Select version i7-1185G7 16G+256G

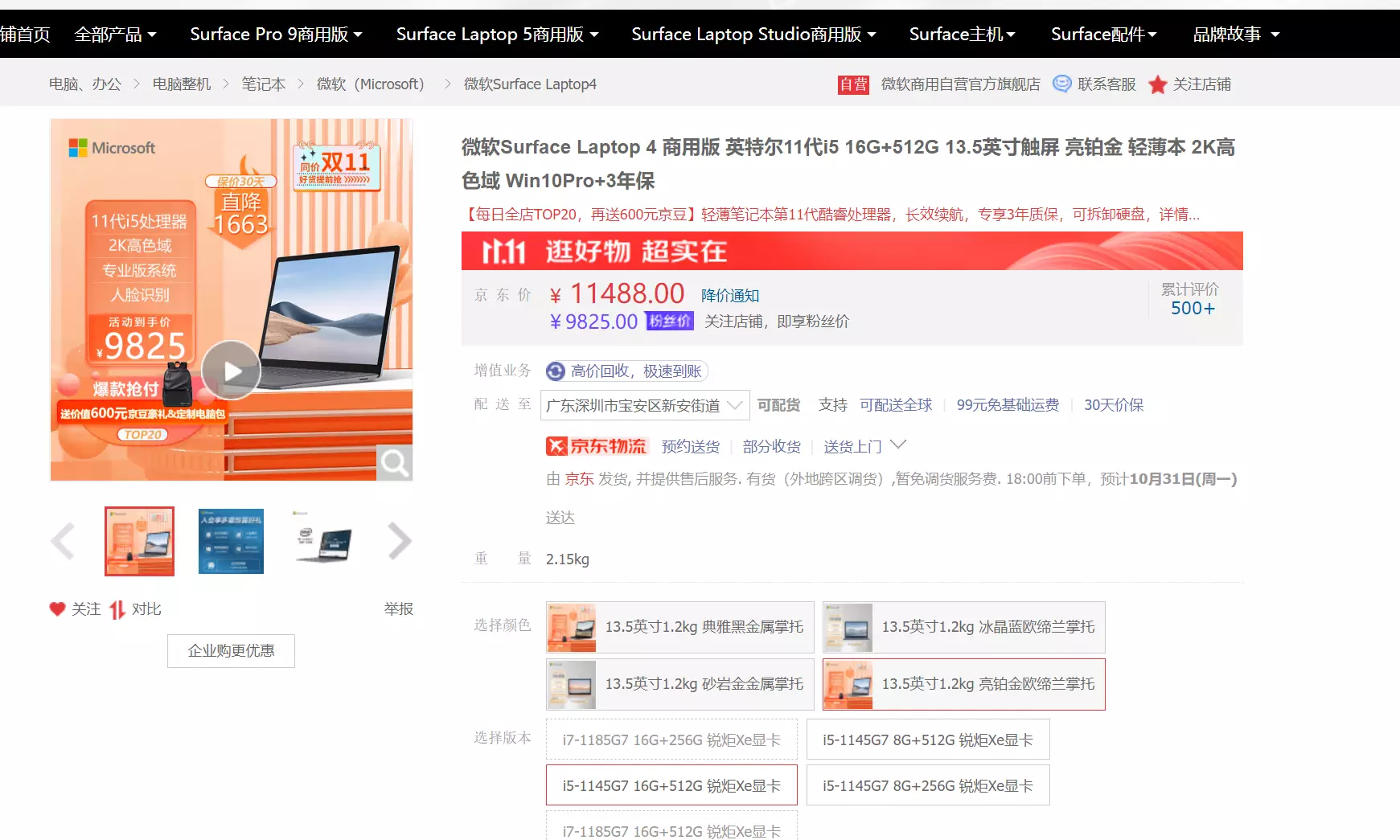coord(671,740)
